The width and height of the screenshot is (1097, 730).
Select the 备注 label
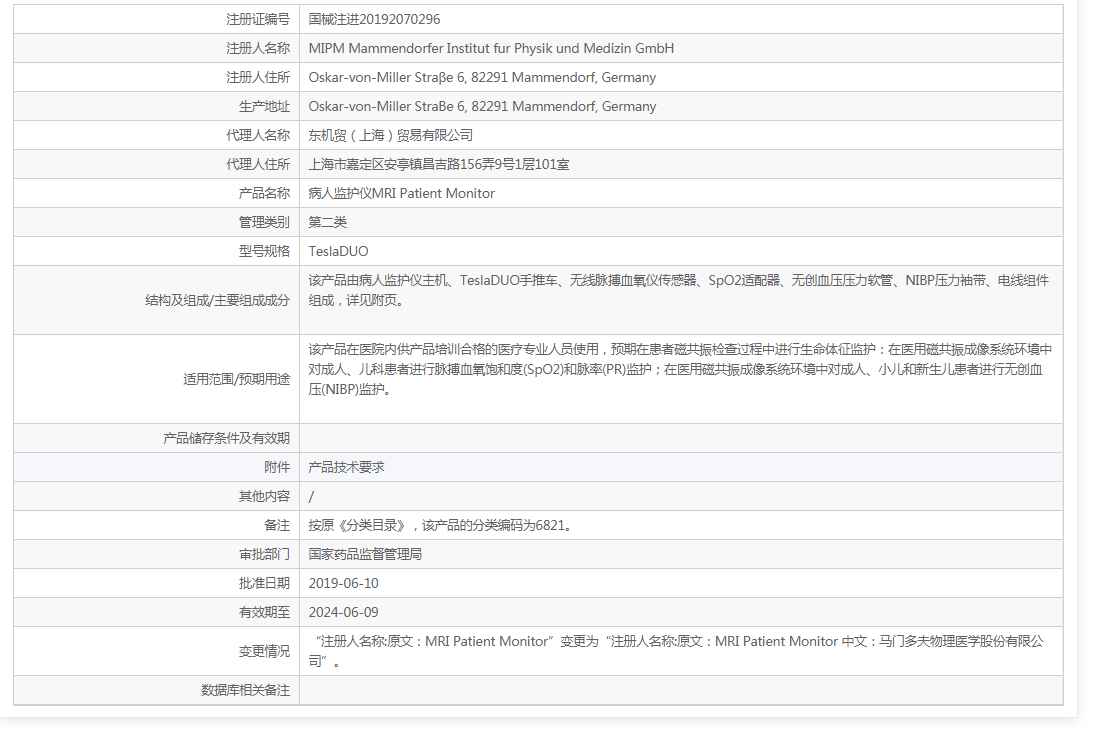[276, 526]
